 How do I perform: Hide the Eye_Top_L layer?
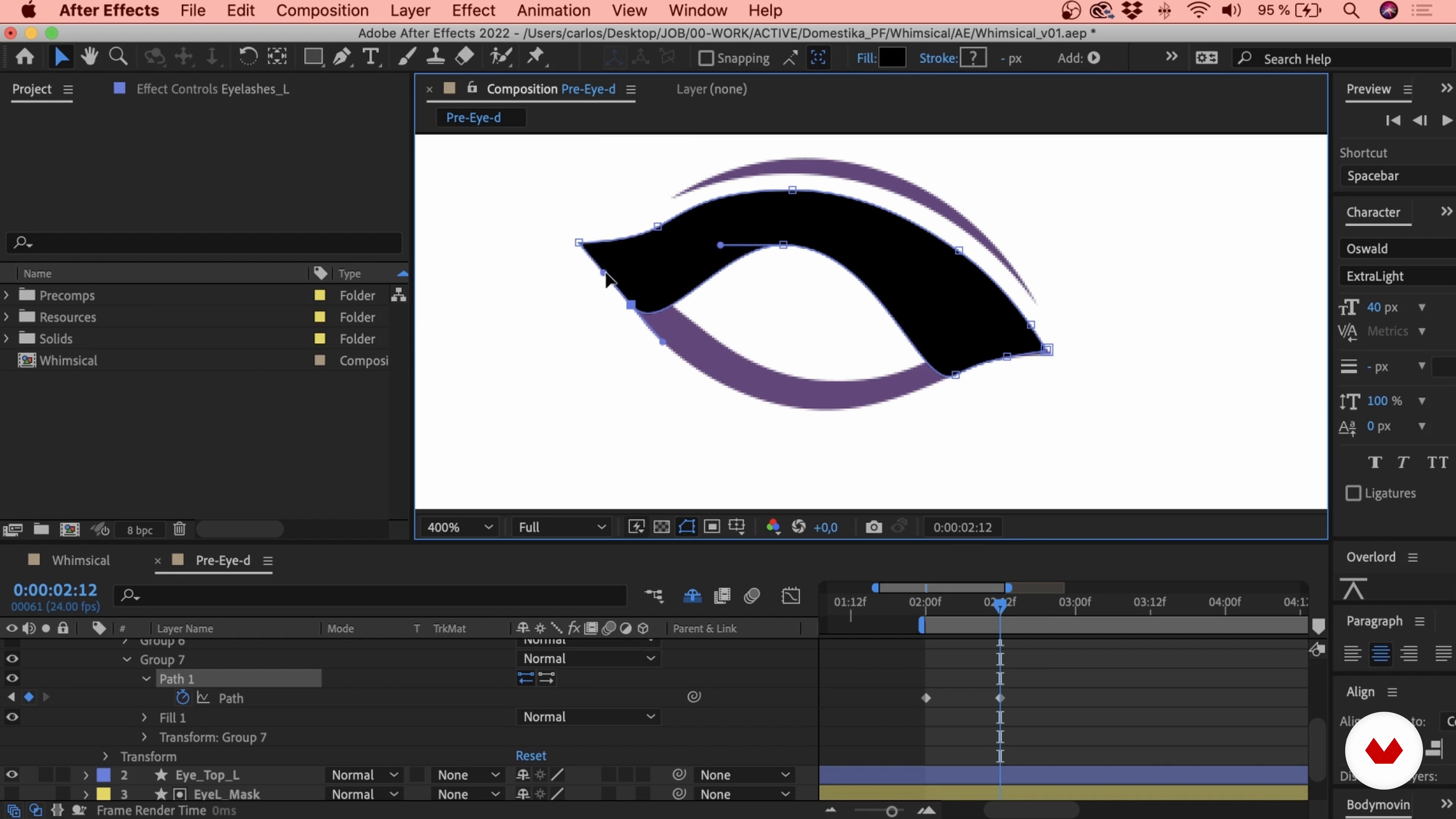click(x=12, y=775)
